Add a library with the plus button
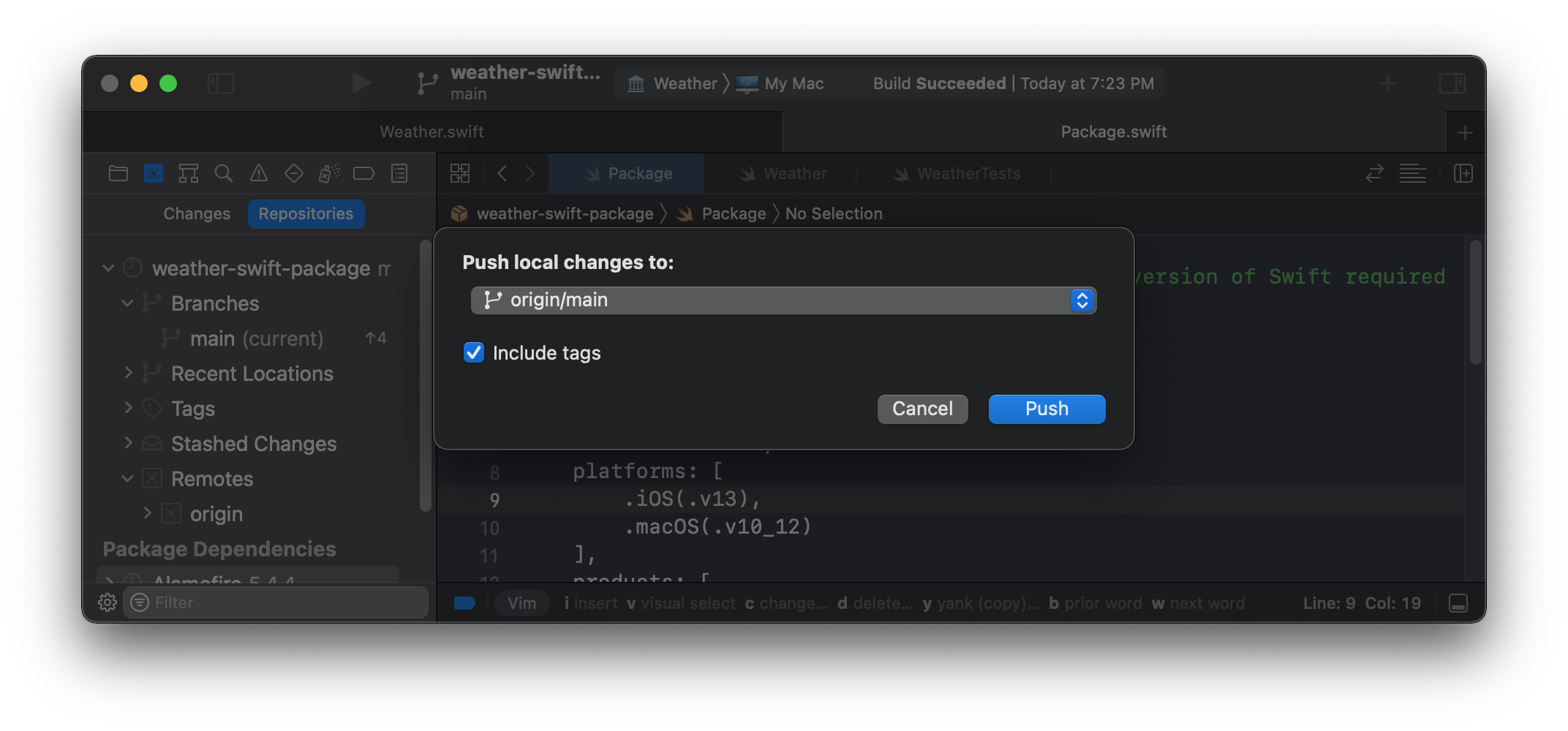Screen dimensions: 1568x731 (x=1387, y=83)
